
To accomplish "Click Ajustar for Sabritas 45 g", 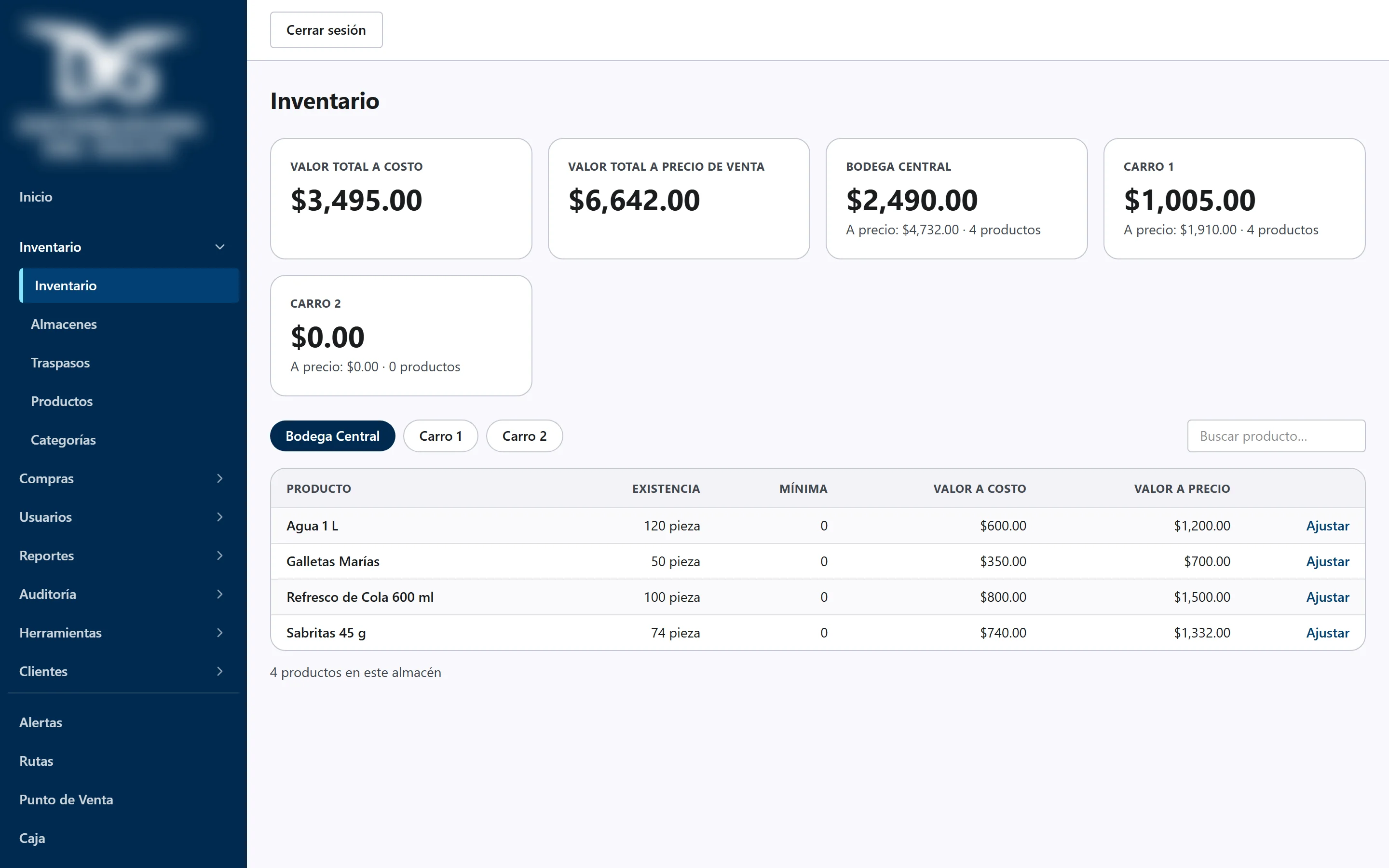I will pos(1328,632).
